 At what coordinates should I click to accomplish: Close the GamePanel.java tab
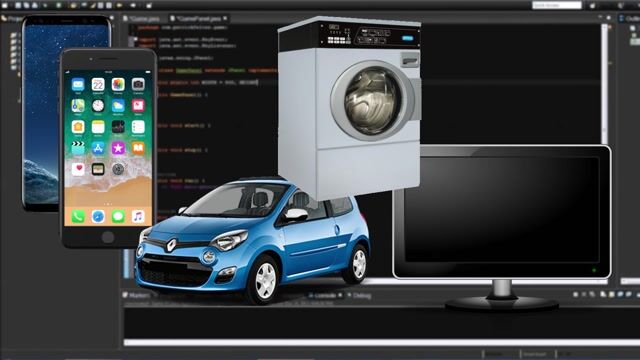tap(225, 18)
